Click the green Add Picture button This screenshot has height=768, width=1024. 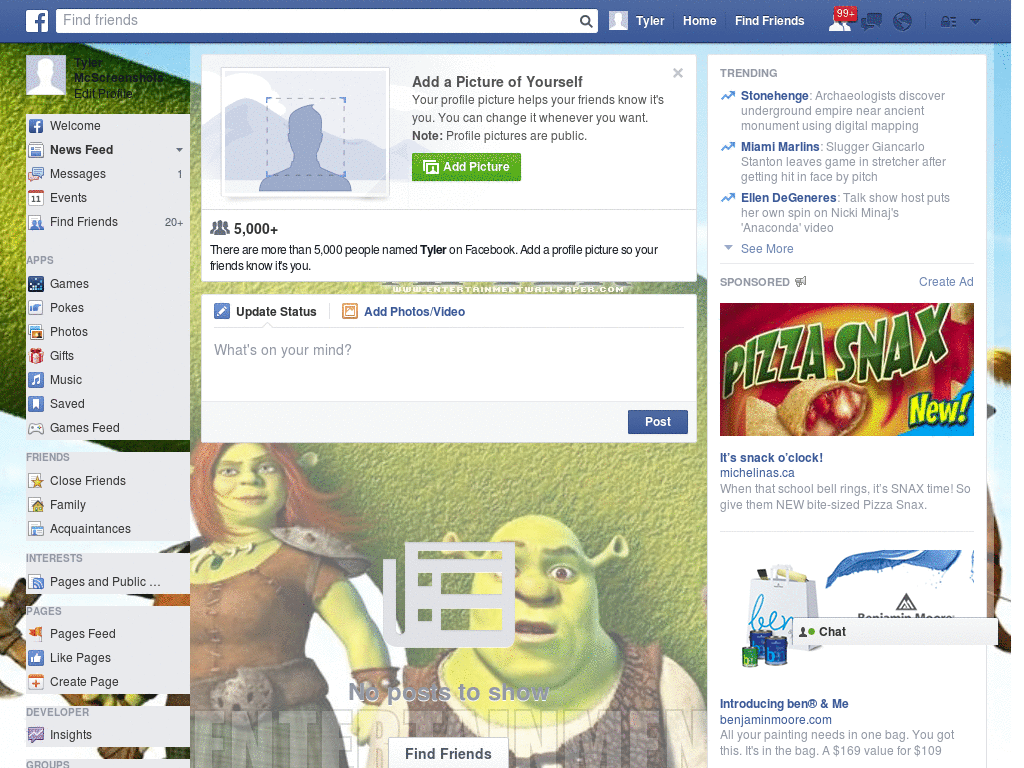point(466,167)
